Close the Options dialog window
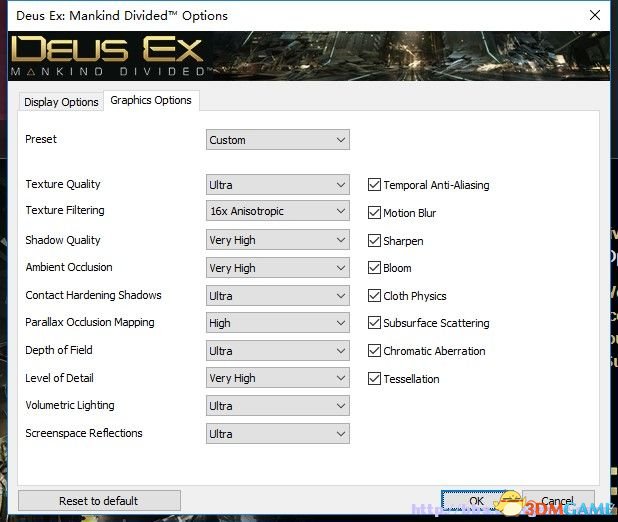 (x=595, y=15)
